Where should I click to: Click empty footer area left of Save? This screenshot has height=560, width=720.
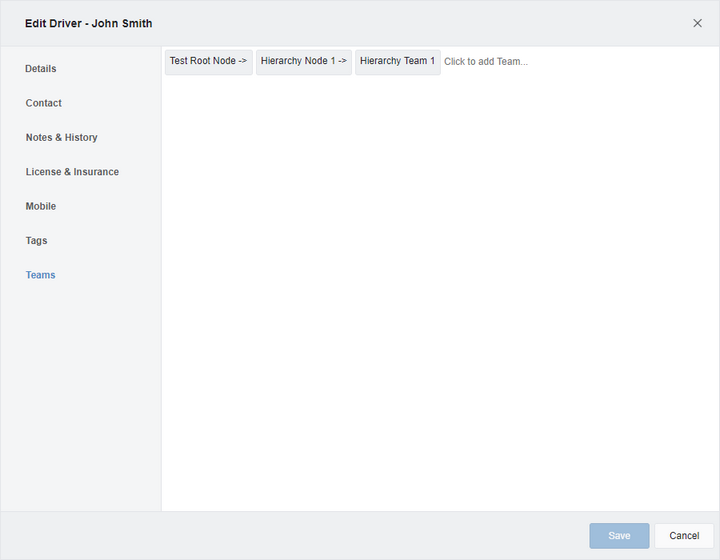[x=300, y=536]
